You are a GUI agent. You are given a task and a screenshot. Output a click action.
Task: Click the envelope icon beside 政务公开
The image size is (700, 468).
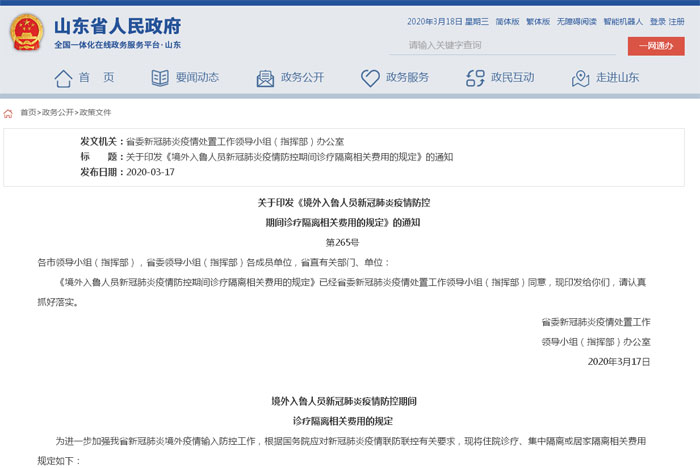265,78
